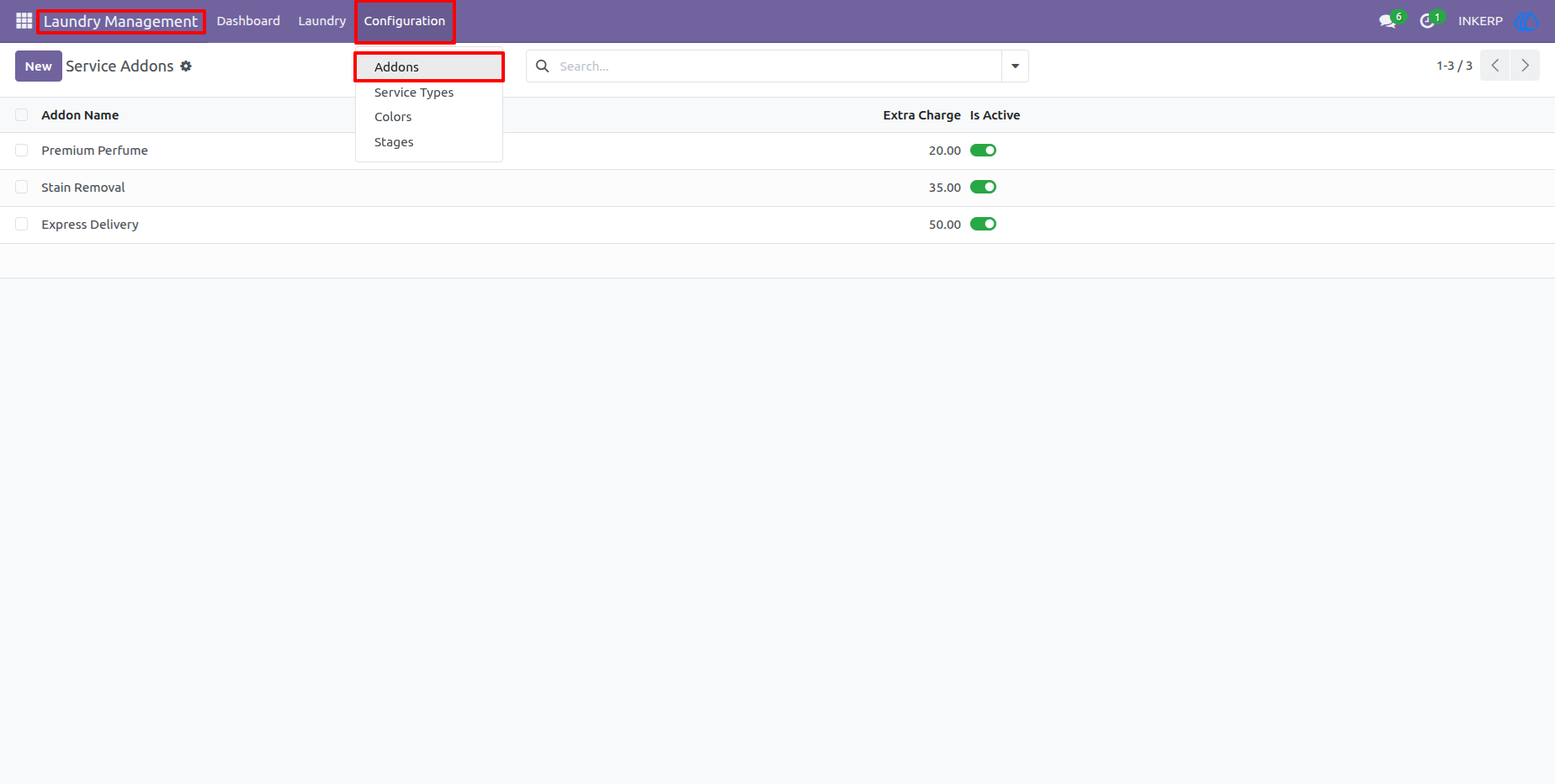Viewport: 1555px width, 784px height.
Task: Toggle Is Active for Stain Removal
Action: pos(983,188)
